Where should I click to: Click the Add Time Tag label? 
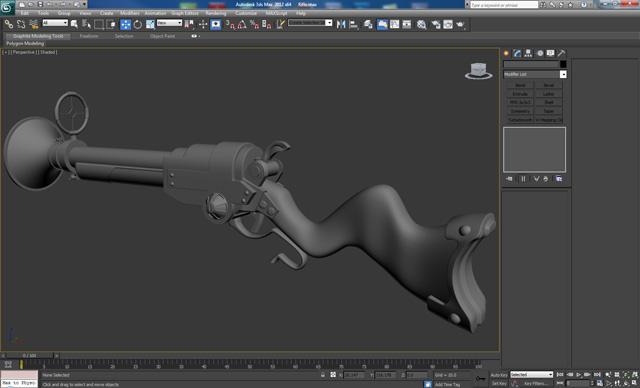pyautogui.click(x=447, y=384)
